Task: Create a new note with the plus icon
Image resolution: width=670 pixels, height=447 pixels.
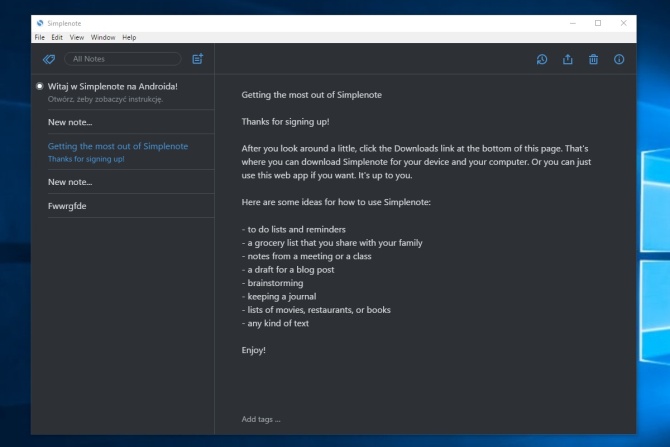Action: pyautogui.click(x=197, y=59)
